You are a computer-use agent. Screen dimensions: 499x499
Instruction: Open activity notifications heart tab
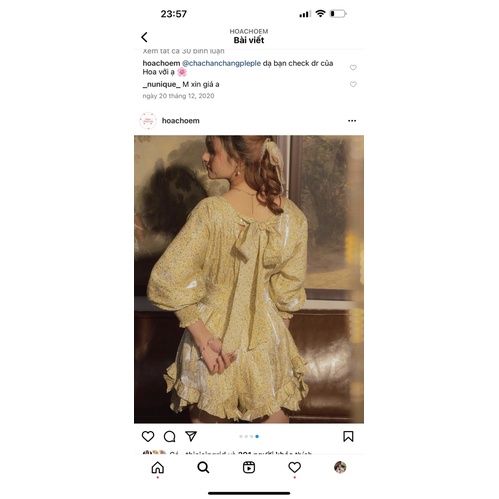(x=294, y=467)
